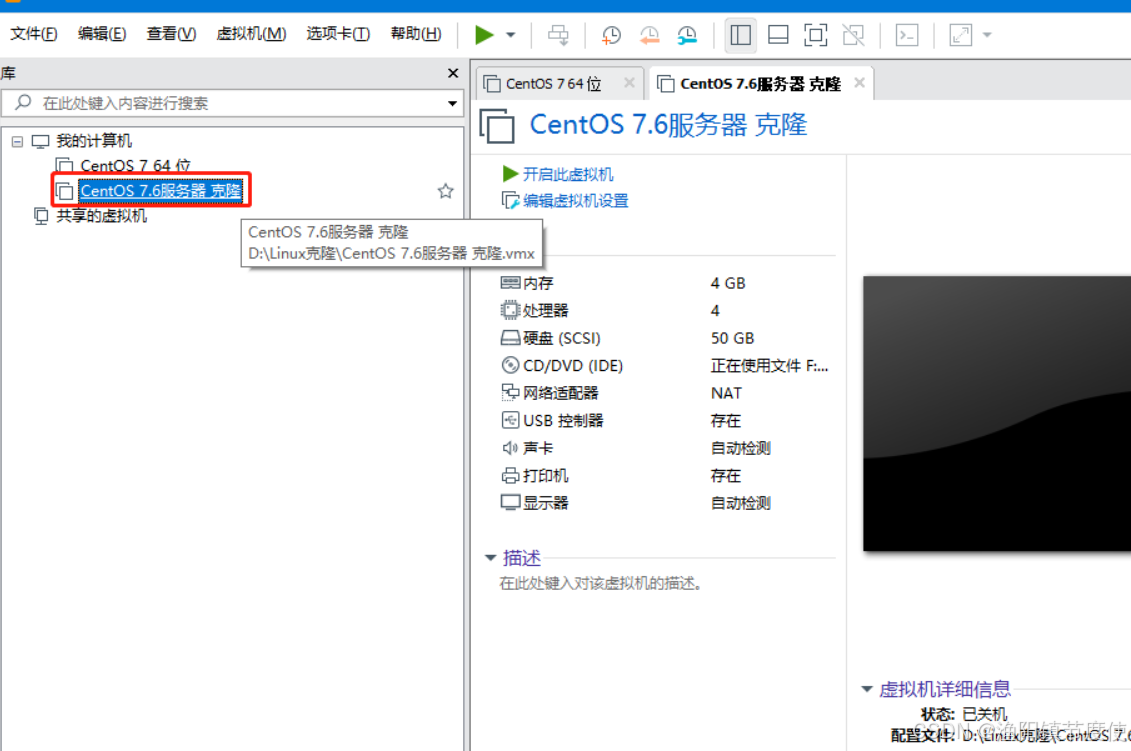Switch to CentOS 7.6服务器 克隆 tab
The height and width of the screenshot is (751, 1131).
click(760, 84)
